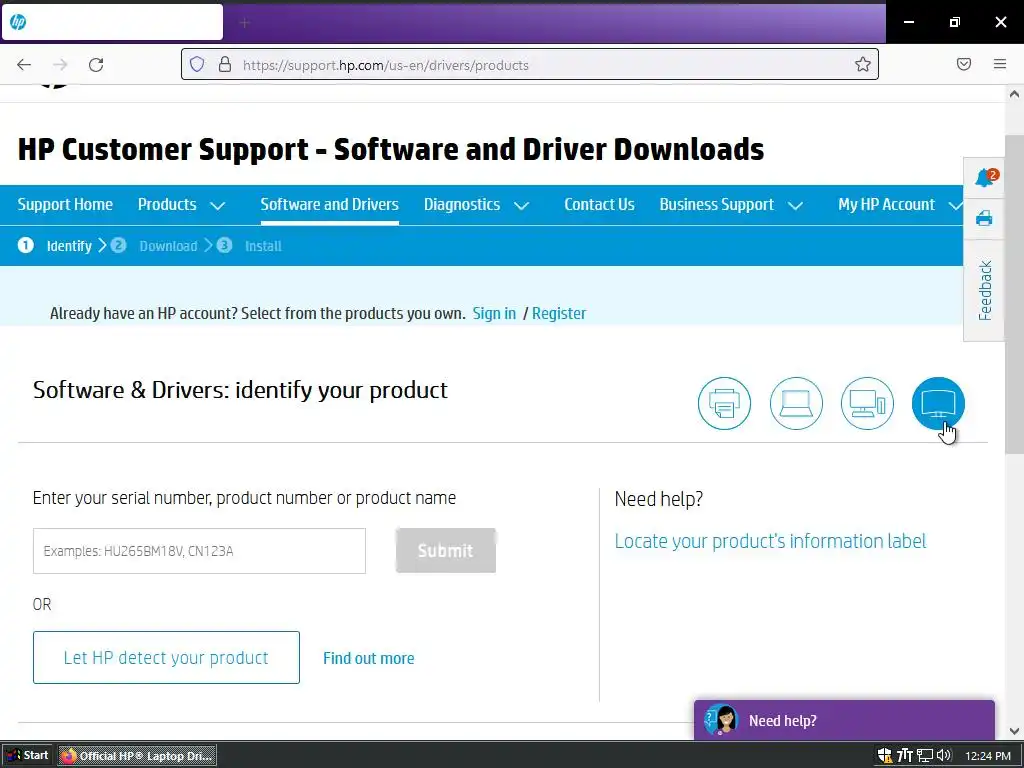
Task: Open the Save to Pocket icon
Action: (x=964, y=64)
